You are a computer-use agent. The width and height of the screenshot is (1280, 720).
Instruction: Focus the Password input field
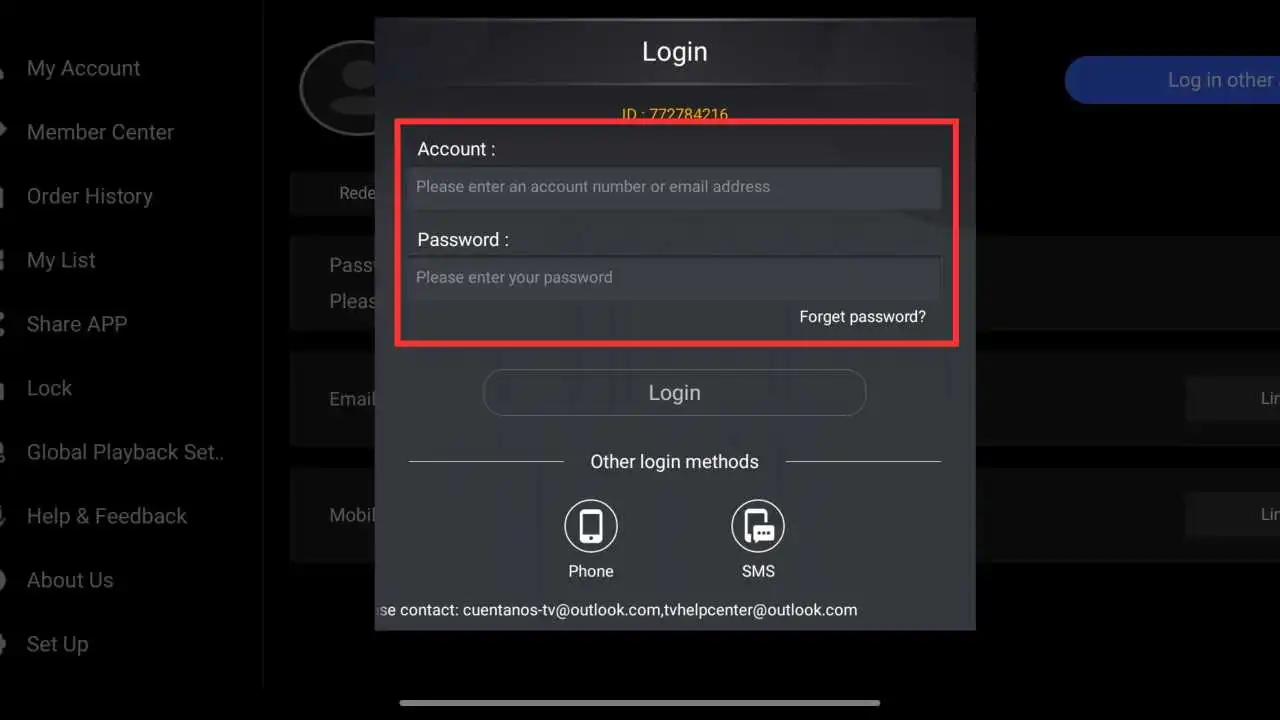(674, 277)
